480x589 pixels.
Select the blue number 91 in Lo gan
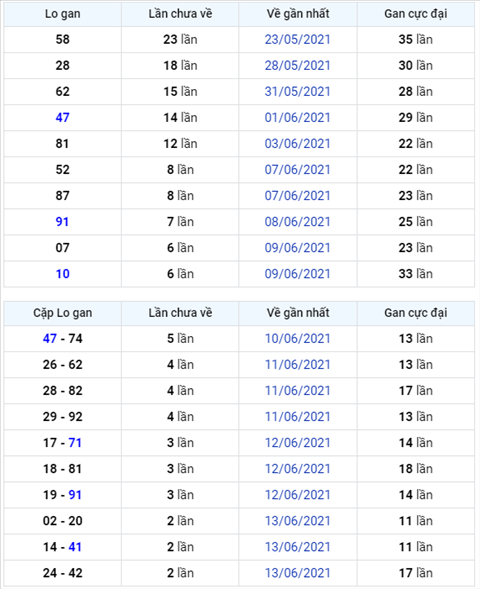(62, 222)
